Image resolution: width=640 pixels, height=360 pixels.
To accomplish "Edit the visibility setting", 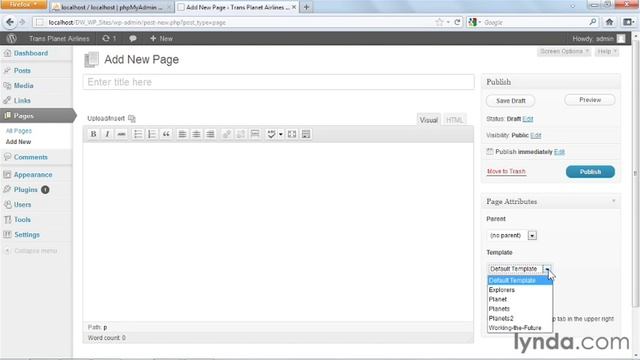I will [x=536, y=135].
